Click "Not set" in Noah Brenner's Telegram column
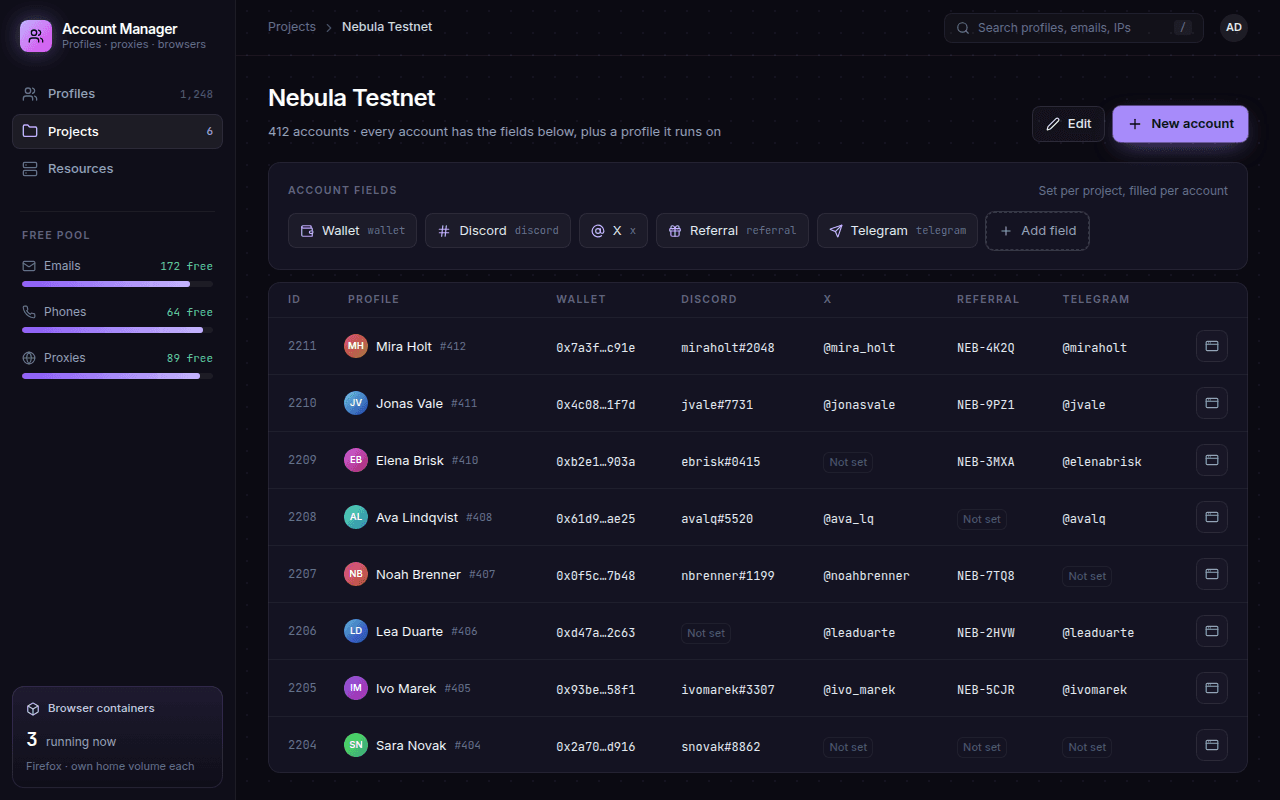1280x800 pixels. pos(1087,576)
